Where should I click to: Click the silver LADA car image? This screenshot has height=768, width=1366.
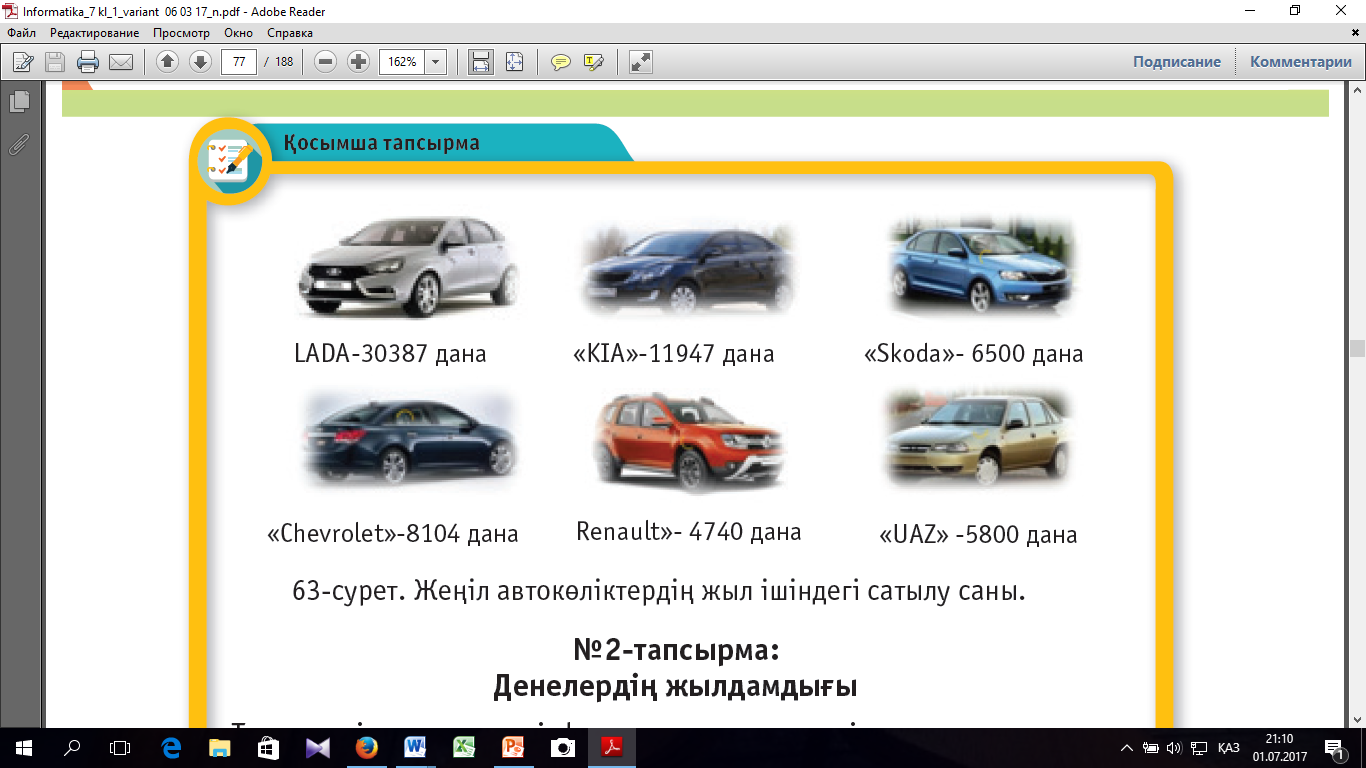pyautogui.click(x=407, y=265)
